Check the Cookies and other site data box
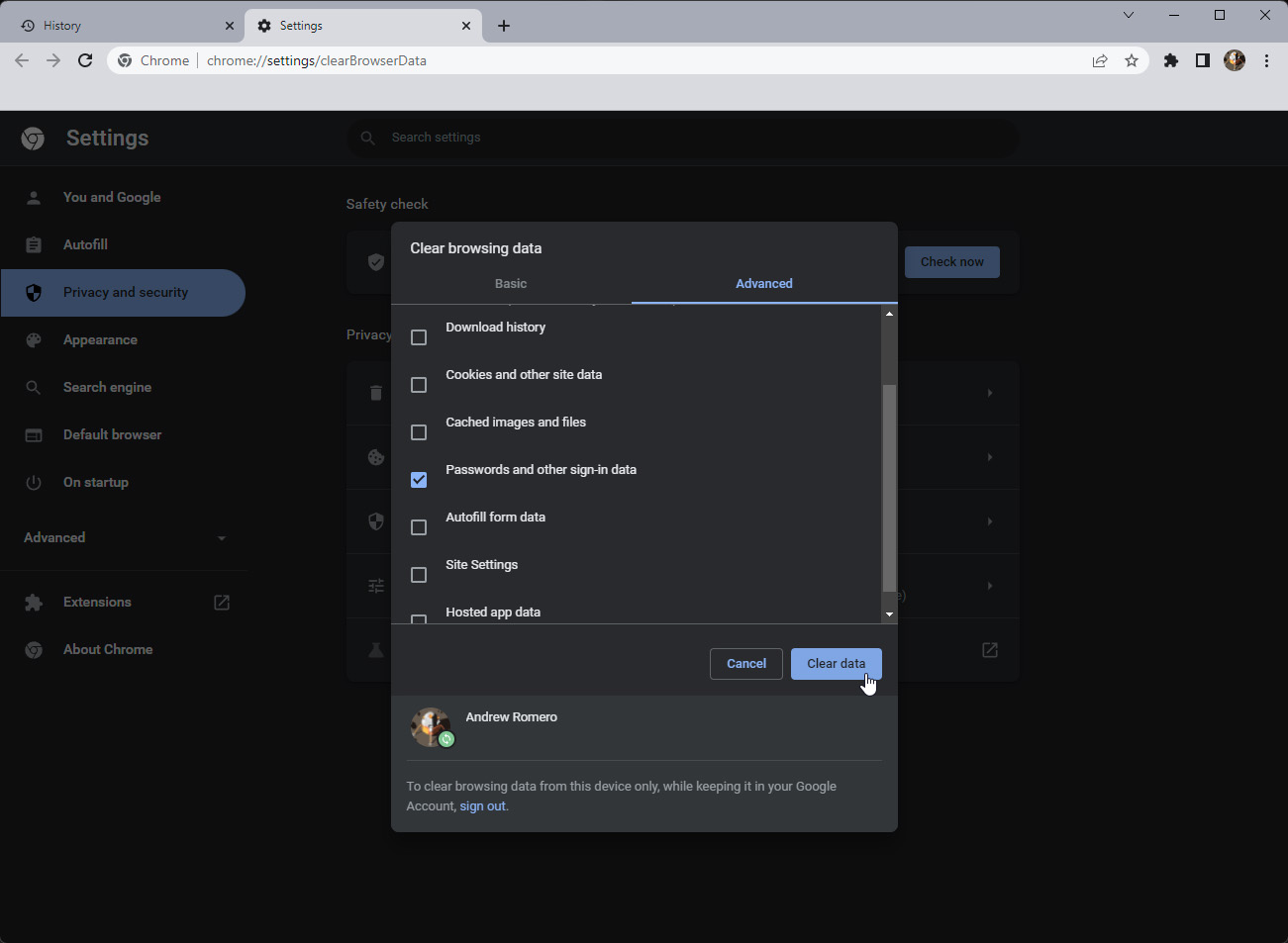 [x=419, y=385]
